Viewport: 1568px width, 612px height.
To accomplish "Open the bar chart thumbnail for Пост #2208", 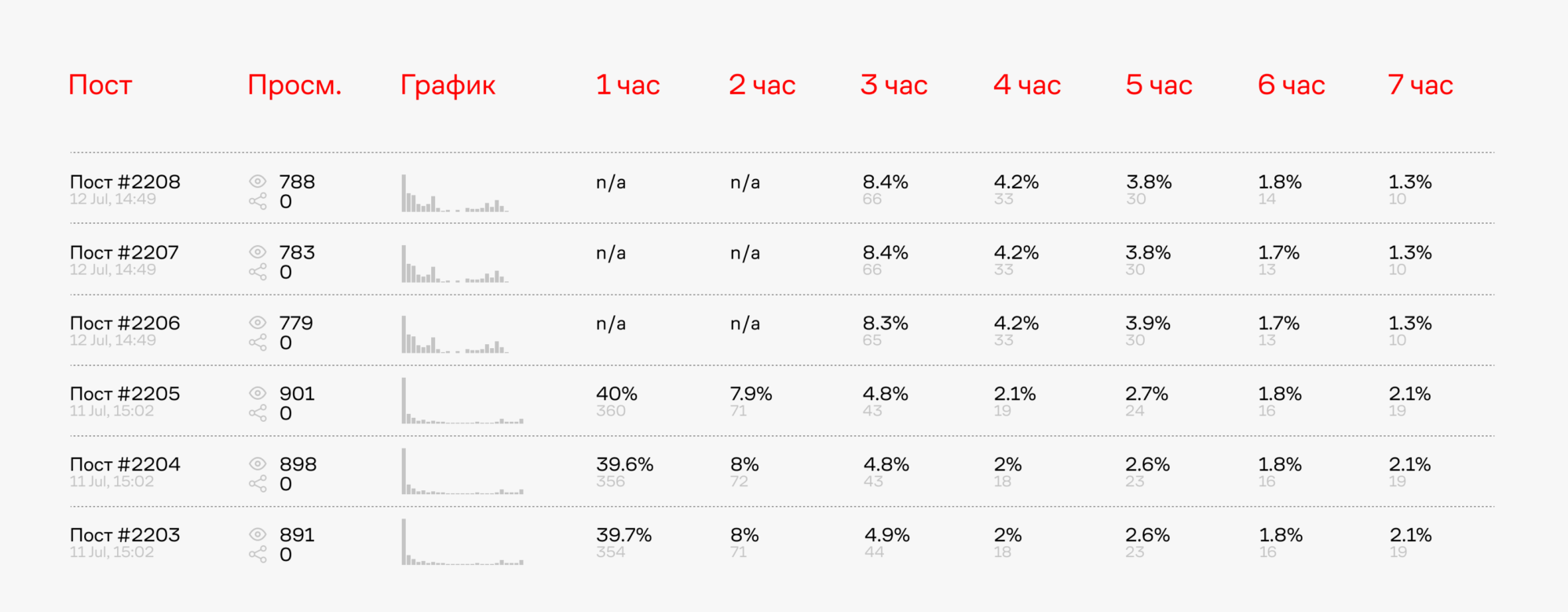I will (455, 193).
